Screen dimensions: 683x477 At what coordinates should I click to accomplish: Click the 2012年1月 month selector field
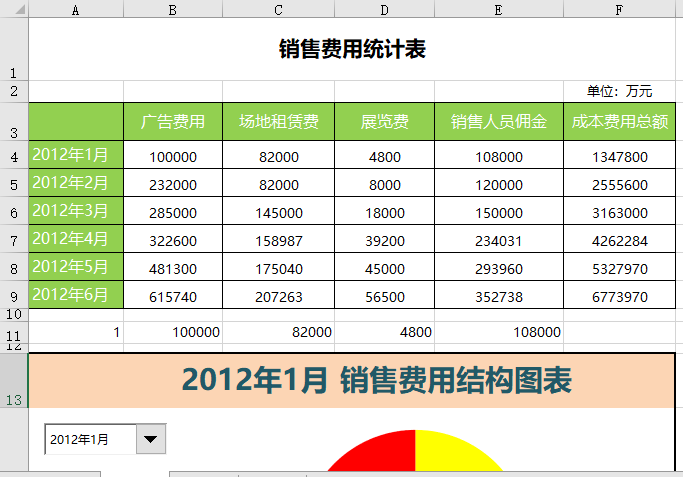(x=90, y=438)
